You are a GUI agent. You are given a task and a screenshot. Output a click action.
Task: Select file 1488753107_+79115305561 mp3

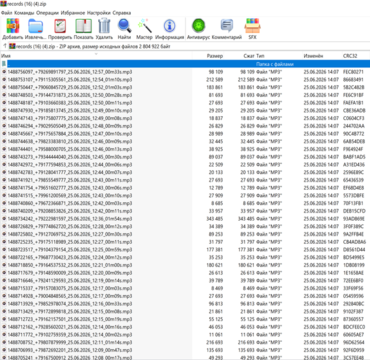[70, 79]
